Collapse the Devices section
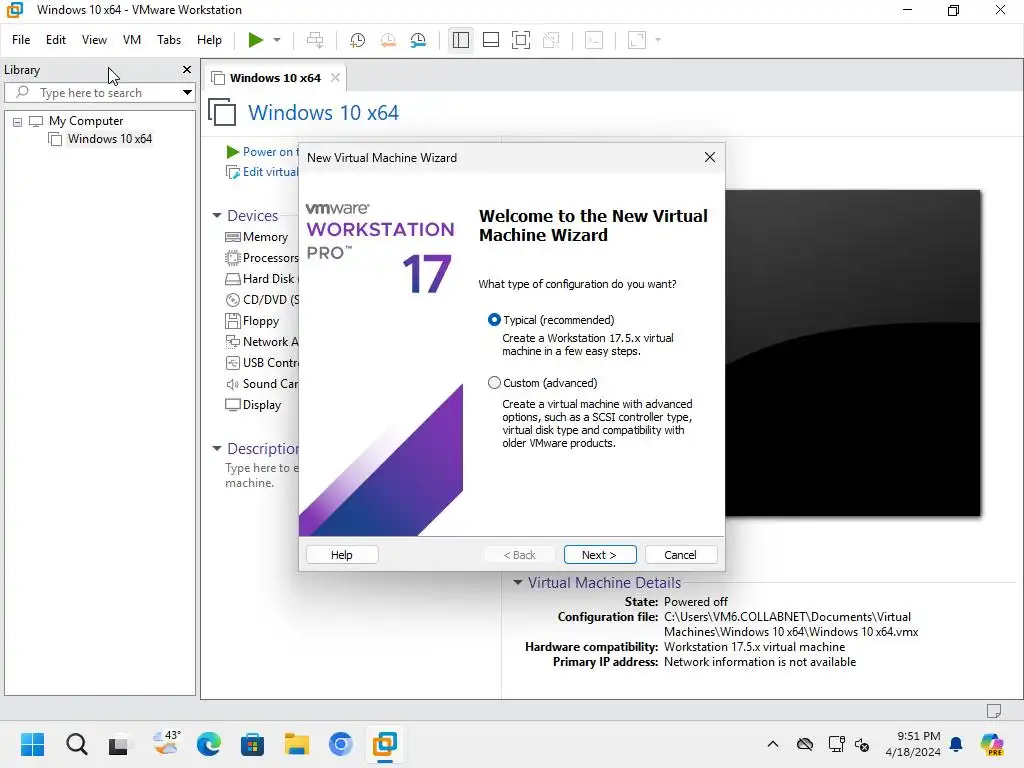The height and width of the screenshot is (768, 1024). pos(217,215)
